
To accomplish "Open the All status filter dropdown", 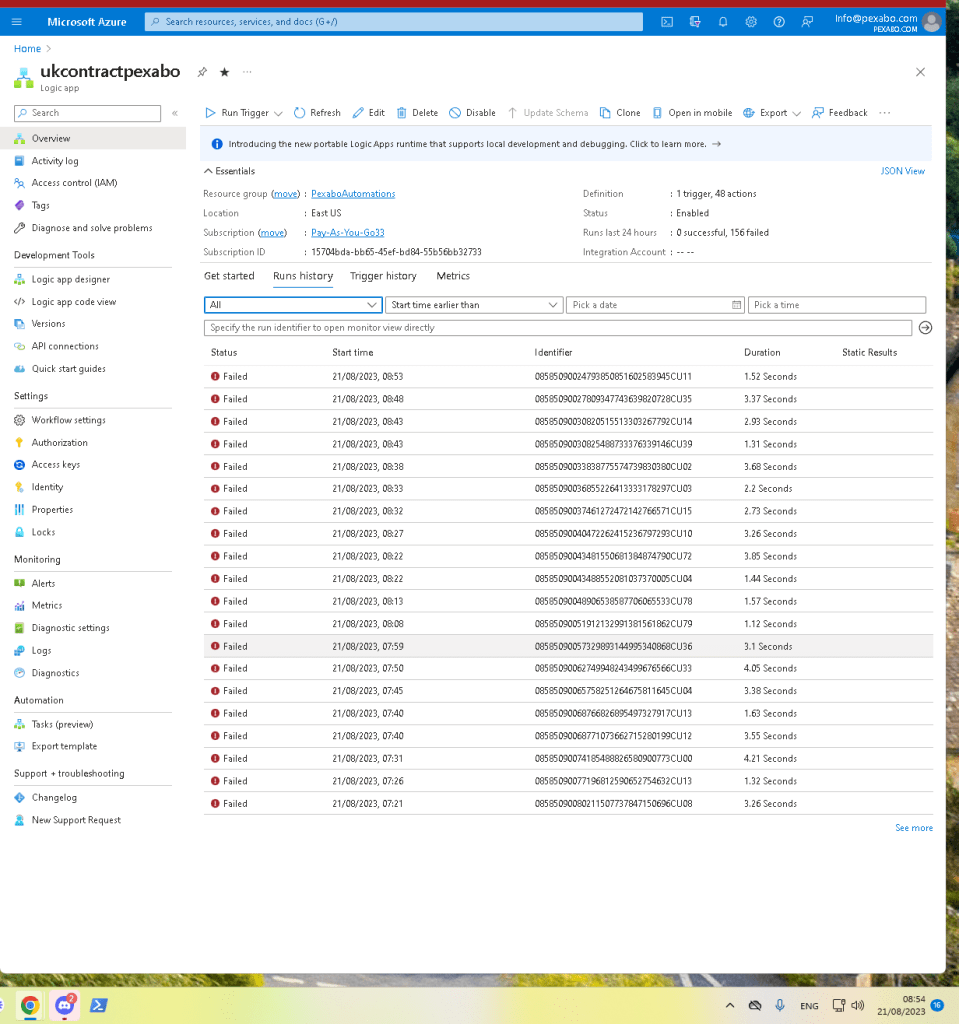I will pos(293,305).
